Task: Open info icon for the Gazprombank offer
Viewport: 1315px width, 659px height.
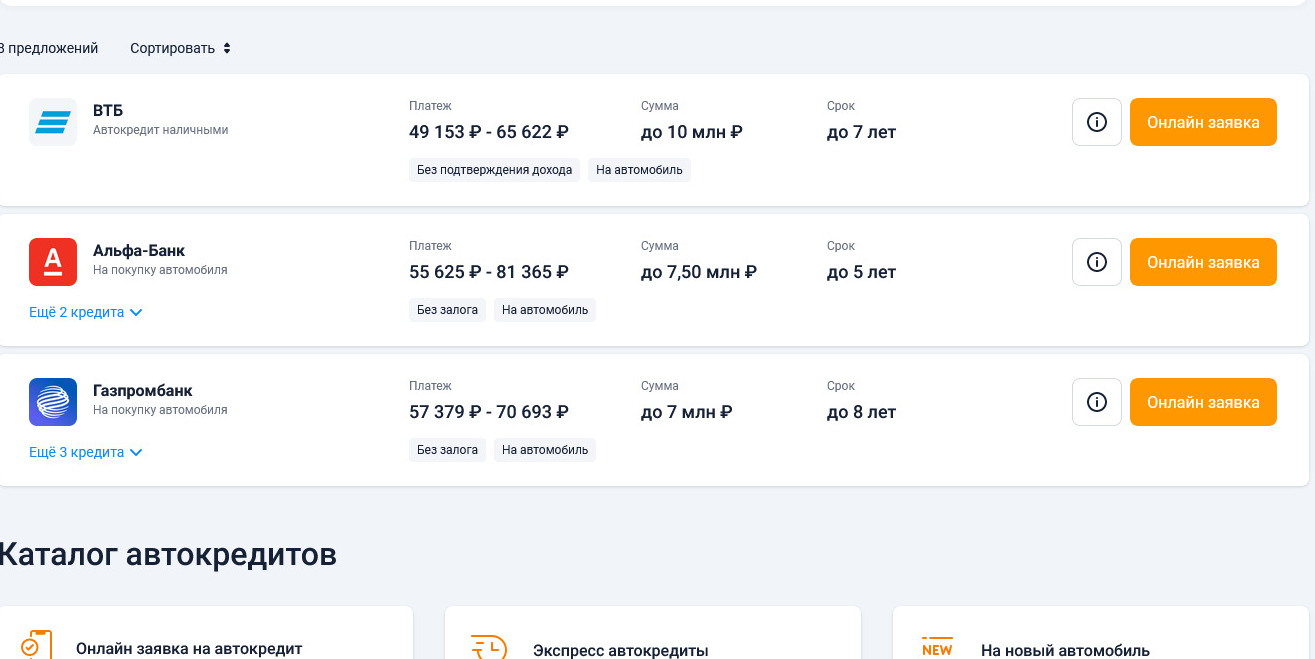Action: tap(1097, 402)
